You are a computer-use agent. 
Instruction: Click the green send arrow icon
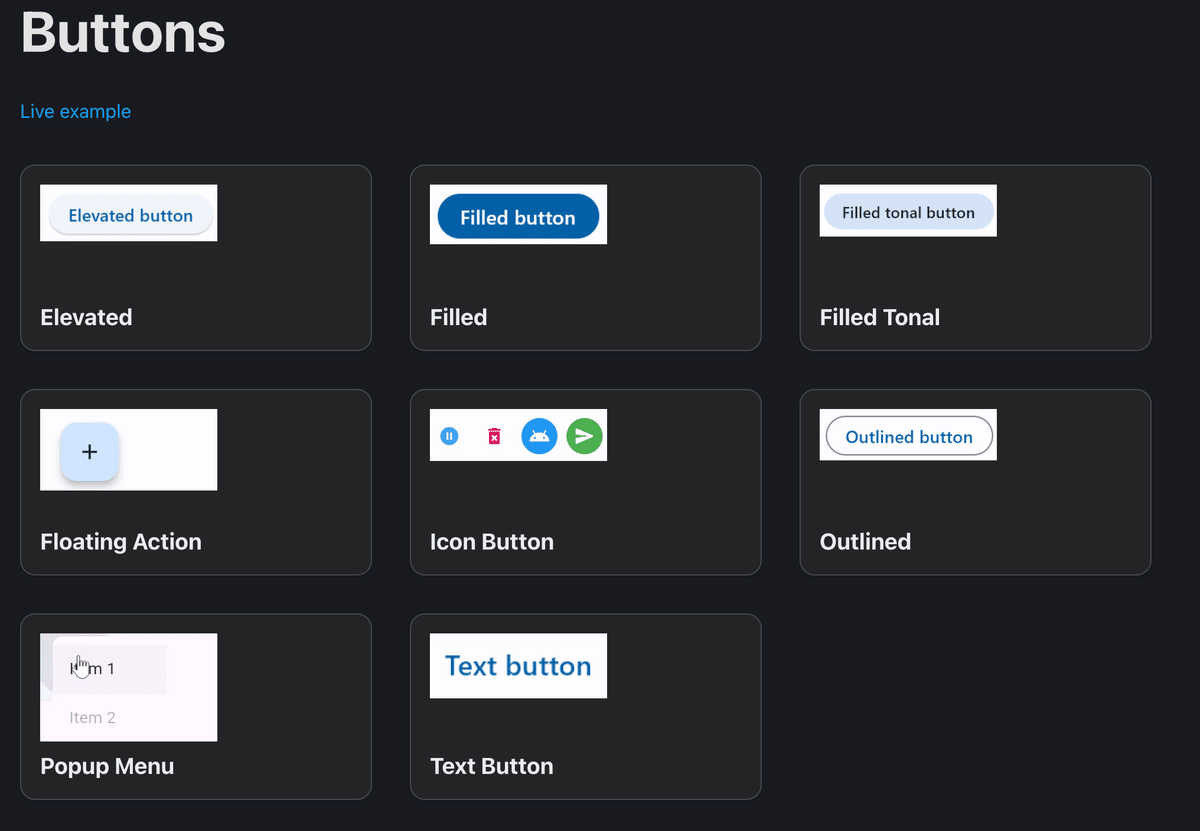[x=585, y=436]
